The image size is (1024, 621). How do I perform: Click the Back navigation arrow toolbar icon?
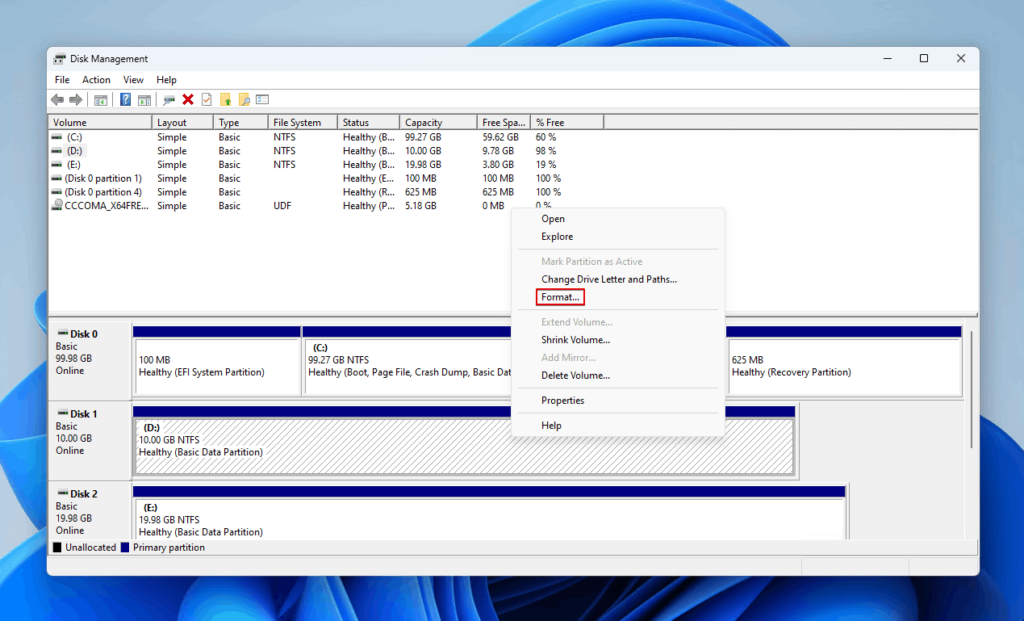[57, 99]
